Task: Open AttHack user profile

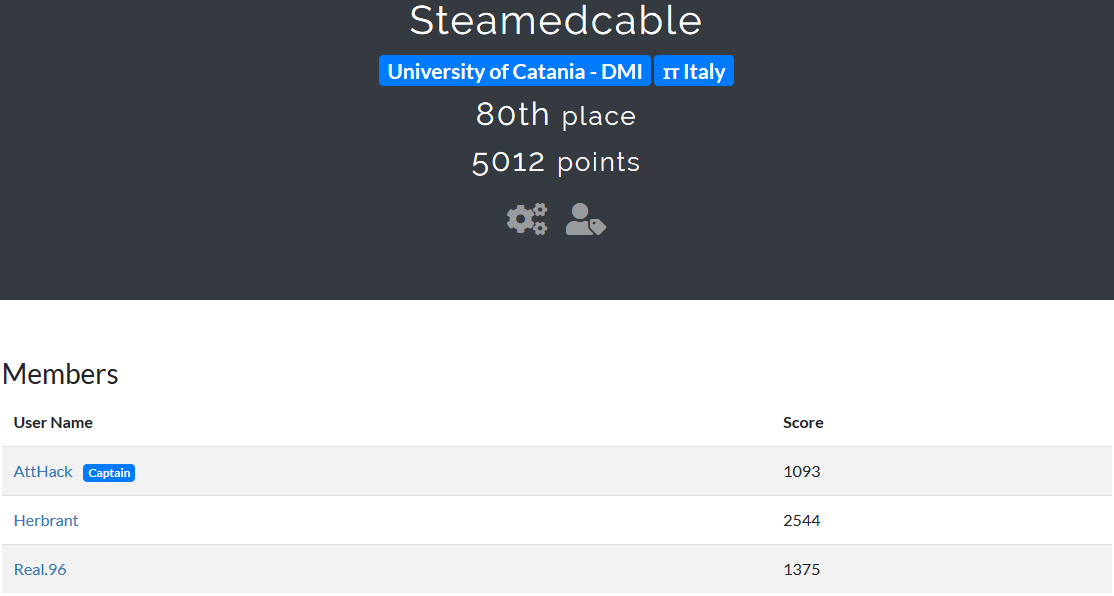Action: [43, 472]
